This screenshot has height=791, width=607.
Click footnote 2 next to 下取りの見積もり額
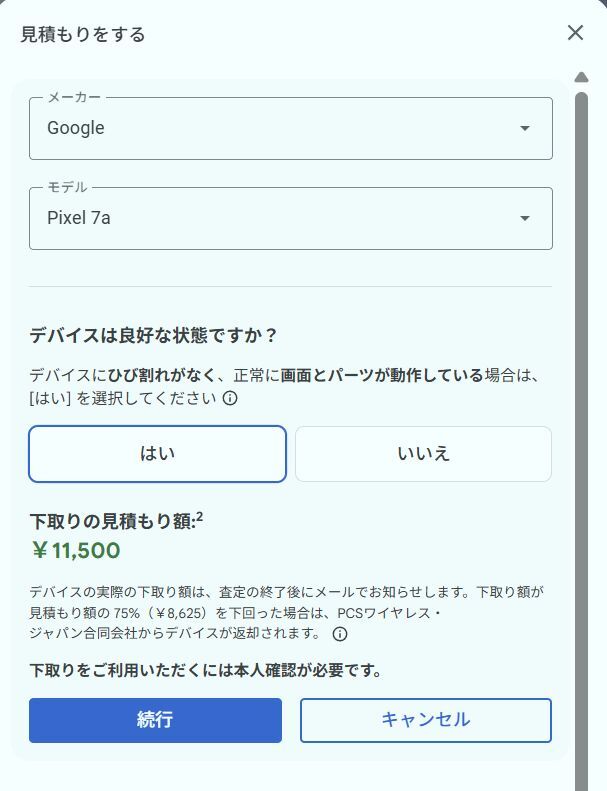[x=200, y=517]
